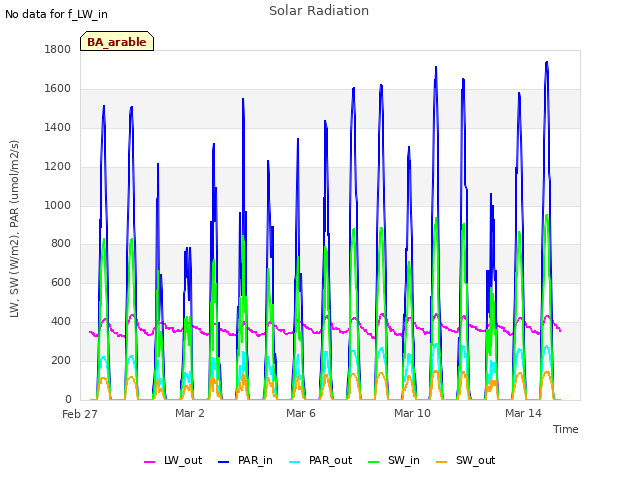Click the 800 y-axis tick label

[x=61, y=243]
